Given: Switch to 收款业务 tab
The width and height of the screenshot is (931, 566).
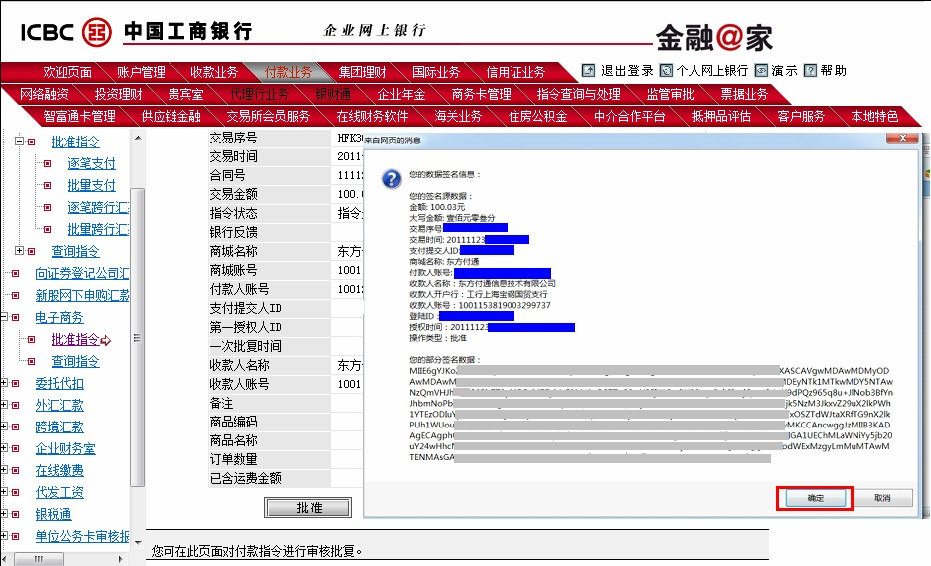Looking at the screenshot, I should pyautogui.click(x=214, y=72).
